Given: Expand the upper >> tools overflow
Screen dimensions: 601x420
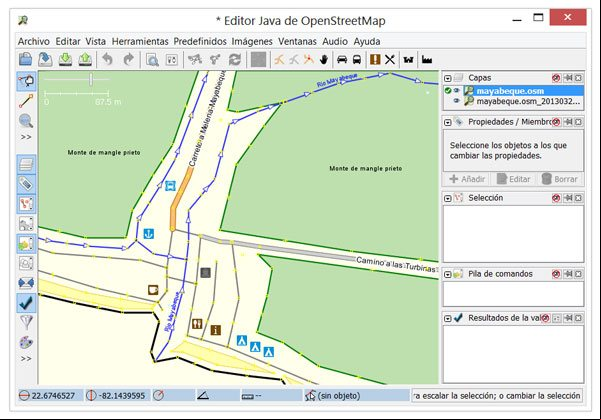Looking at the screenshot, I should 26,137.
